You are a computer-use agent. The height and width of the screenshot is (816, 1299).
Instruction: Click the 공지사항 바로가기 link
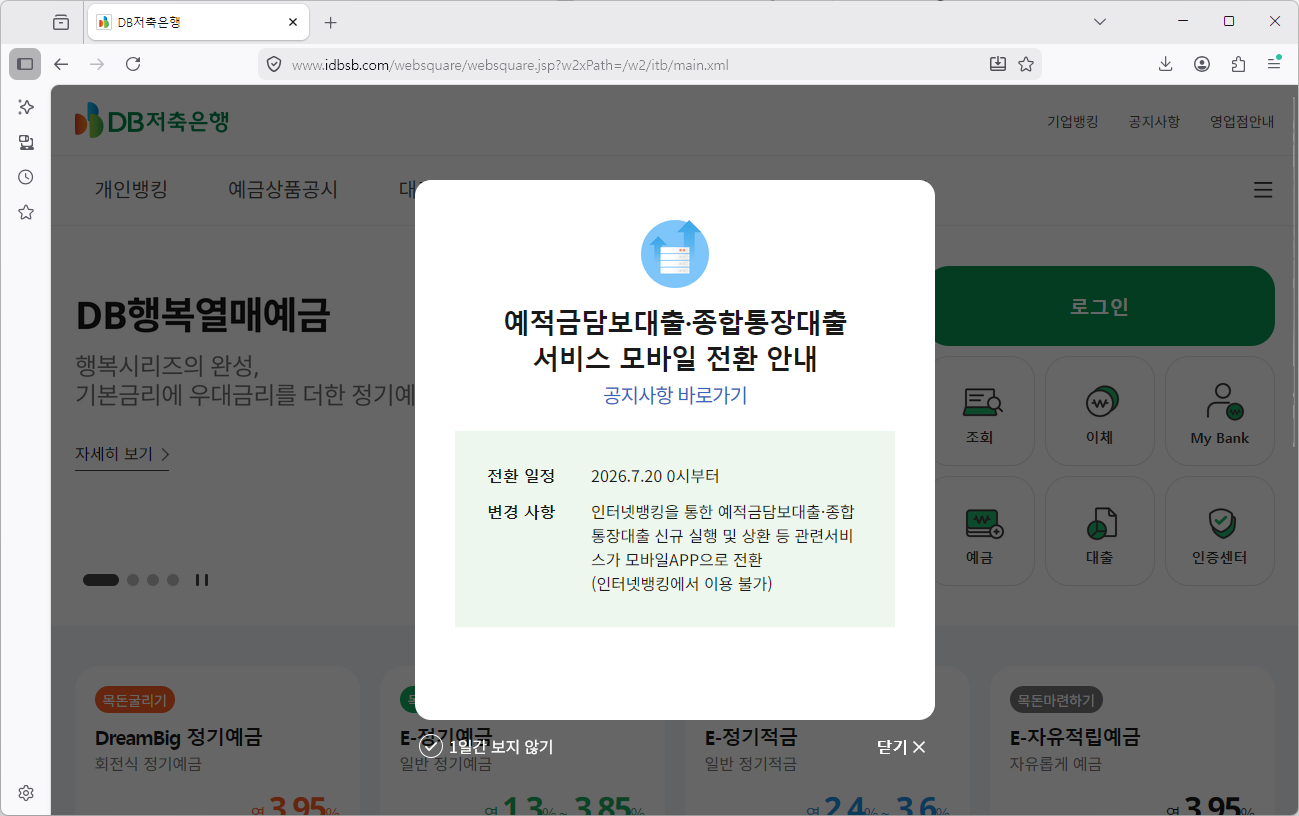(x=675, y=395)
